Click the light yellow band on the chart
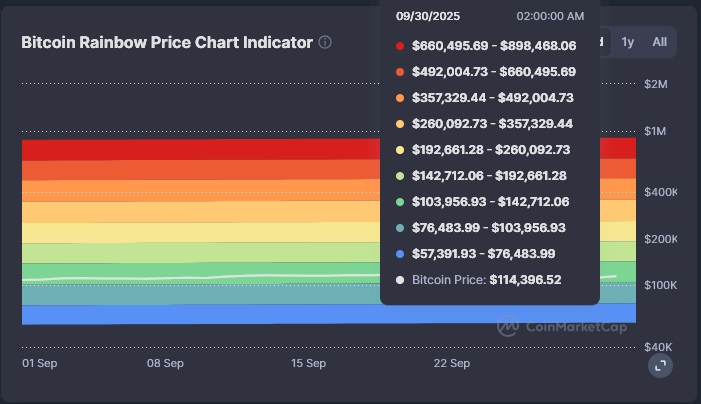 (200, 232)
